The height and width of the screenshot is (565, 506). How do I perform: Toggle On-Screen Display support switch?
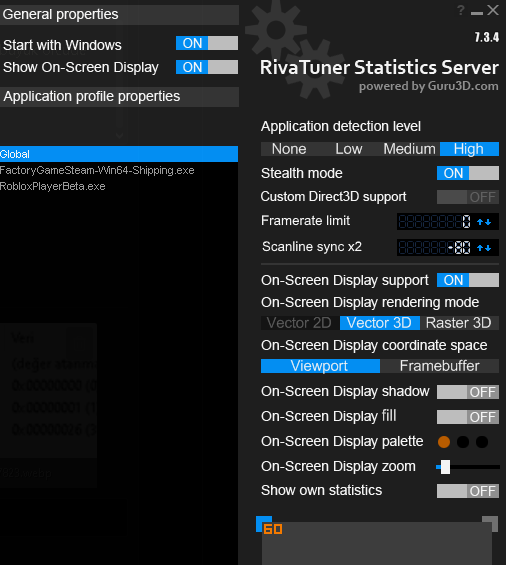[x=468, y=280]
